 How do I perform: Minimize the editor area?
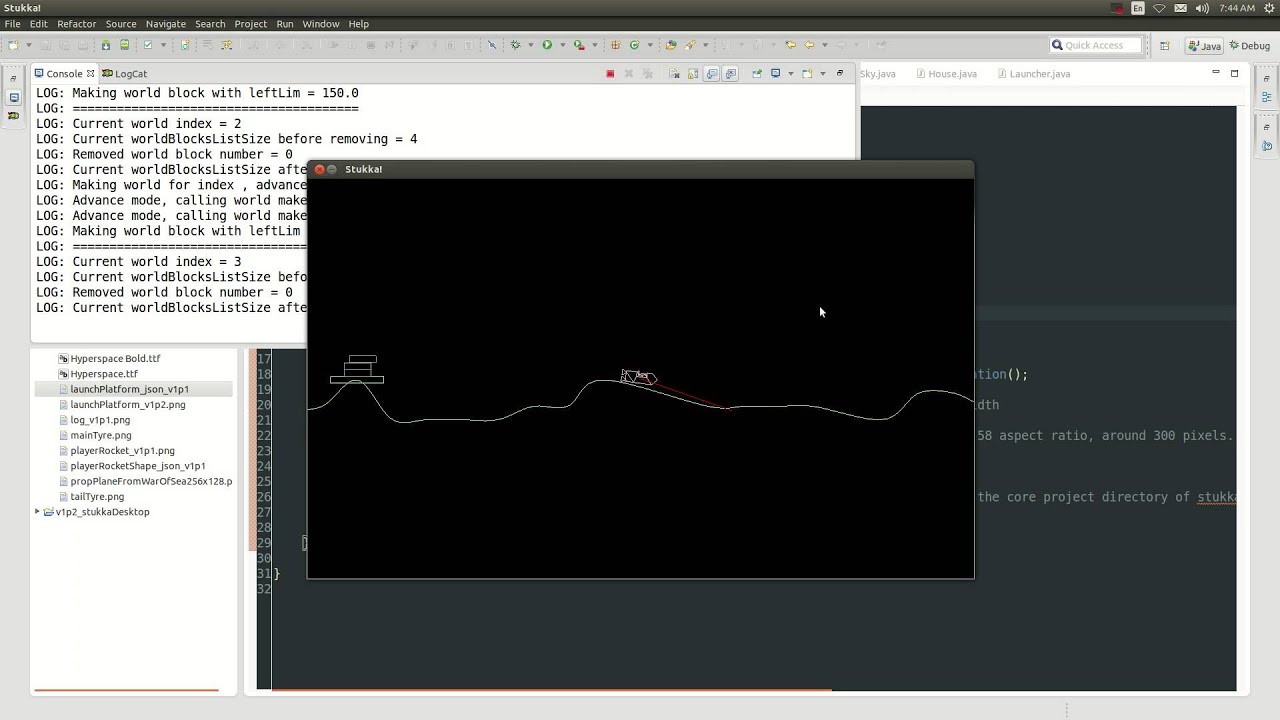1215,72
